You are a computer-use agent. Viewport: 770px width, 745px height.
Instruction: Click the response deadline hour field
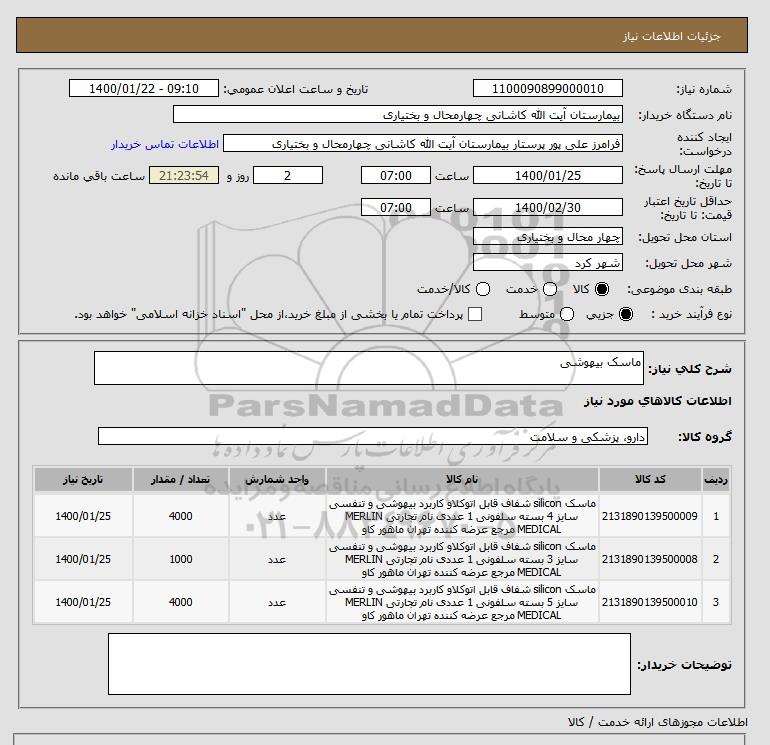click(x=396, y=175)
